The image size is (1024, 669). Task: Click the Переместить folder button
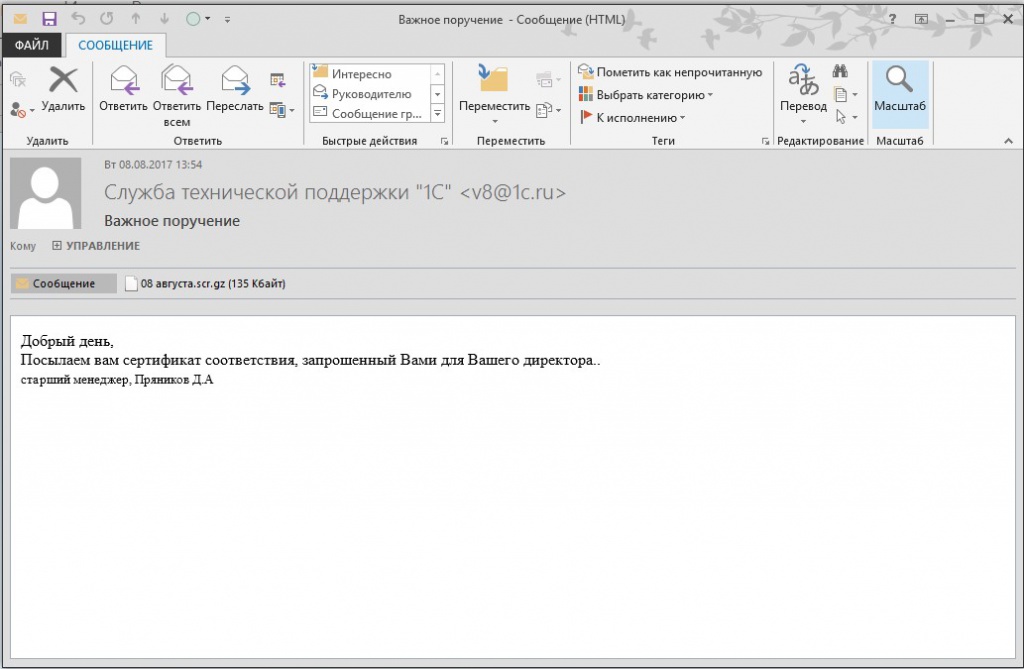(x=494, y=93)
